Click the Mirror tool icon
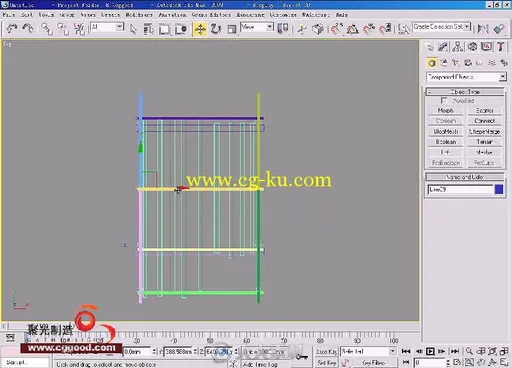Viewport: 512px width, 368px height. tap(483, 29)
